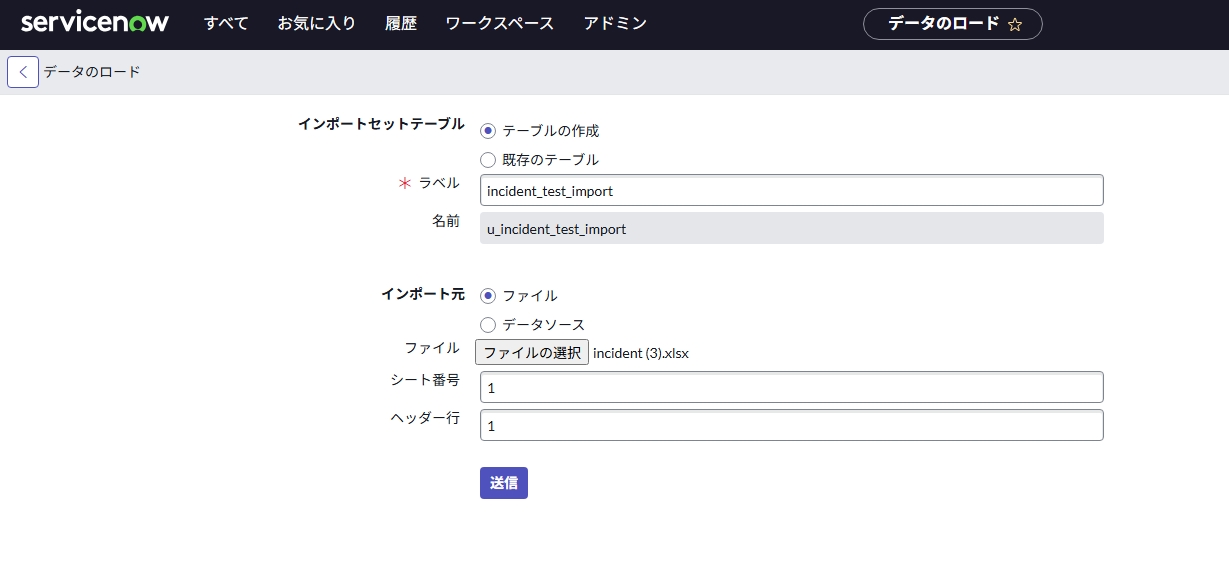This screenshot has width=1229, height=583.
Task: Go back using the left chevron button
Action: pos(23,72)
